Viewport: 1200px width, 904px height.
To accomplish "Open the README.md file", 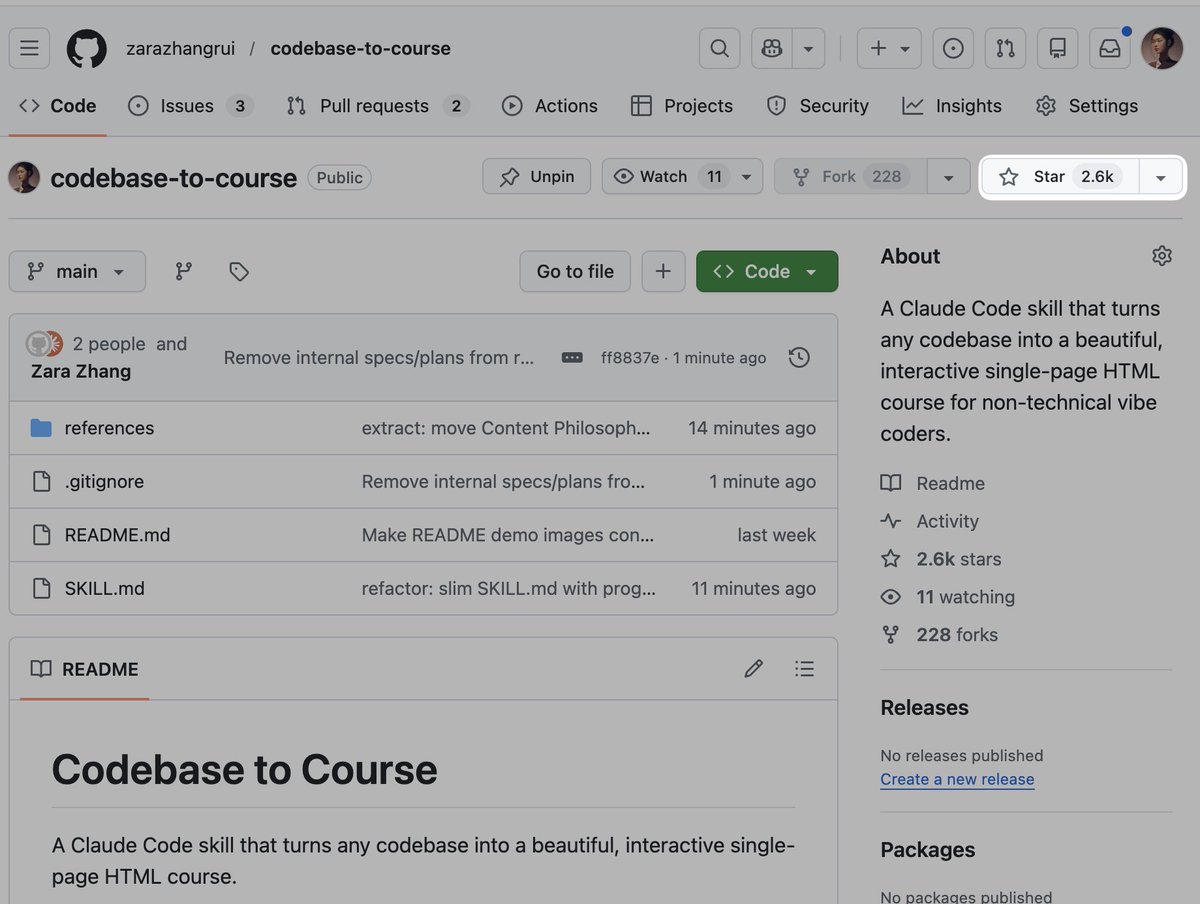I will click(117, 535).
